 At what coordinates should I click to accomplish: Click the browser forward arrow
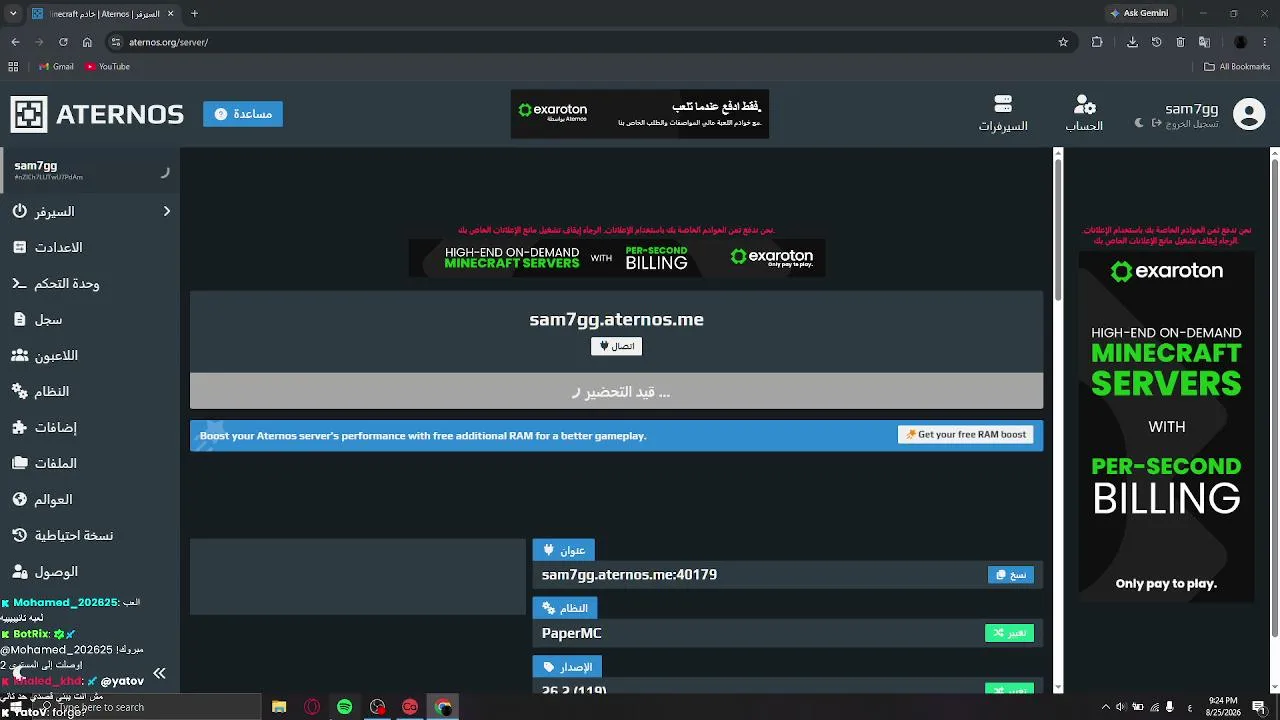[39, 42]
